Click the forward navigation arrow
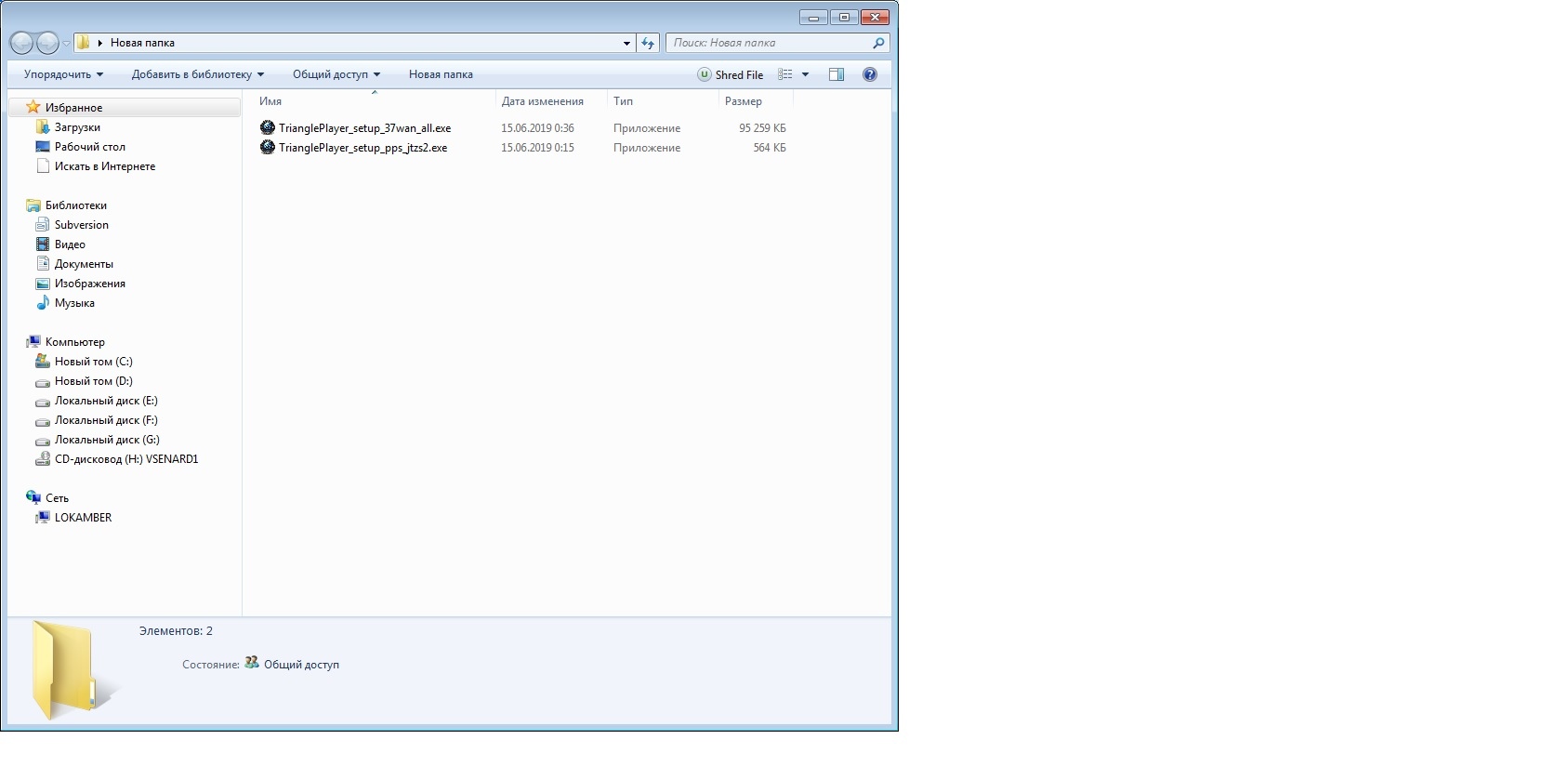1568x766 pixels. point(47,43)
